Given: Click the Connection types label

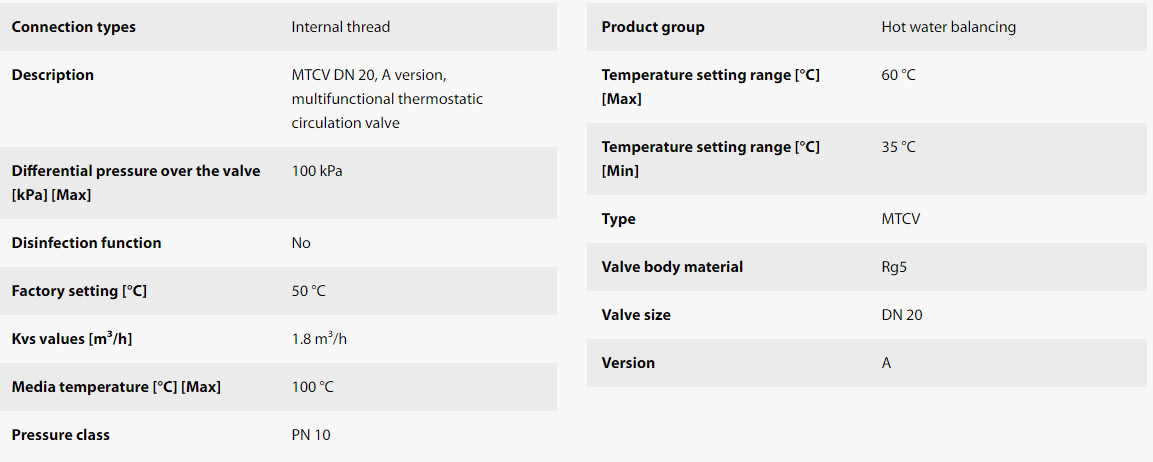Looking at the screenshot, I should point(74,27).
